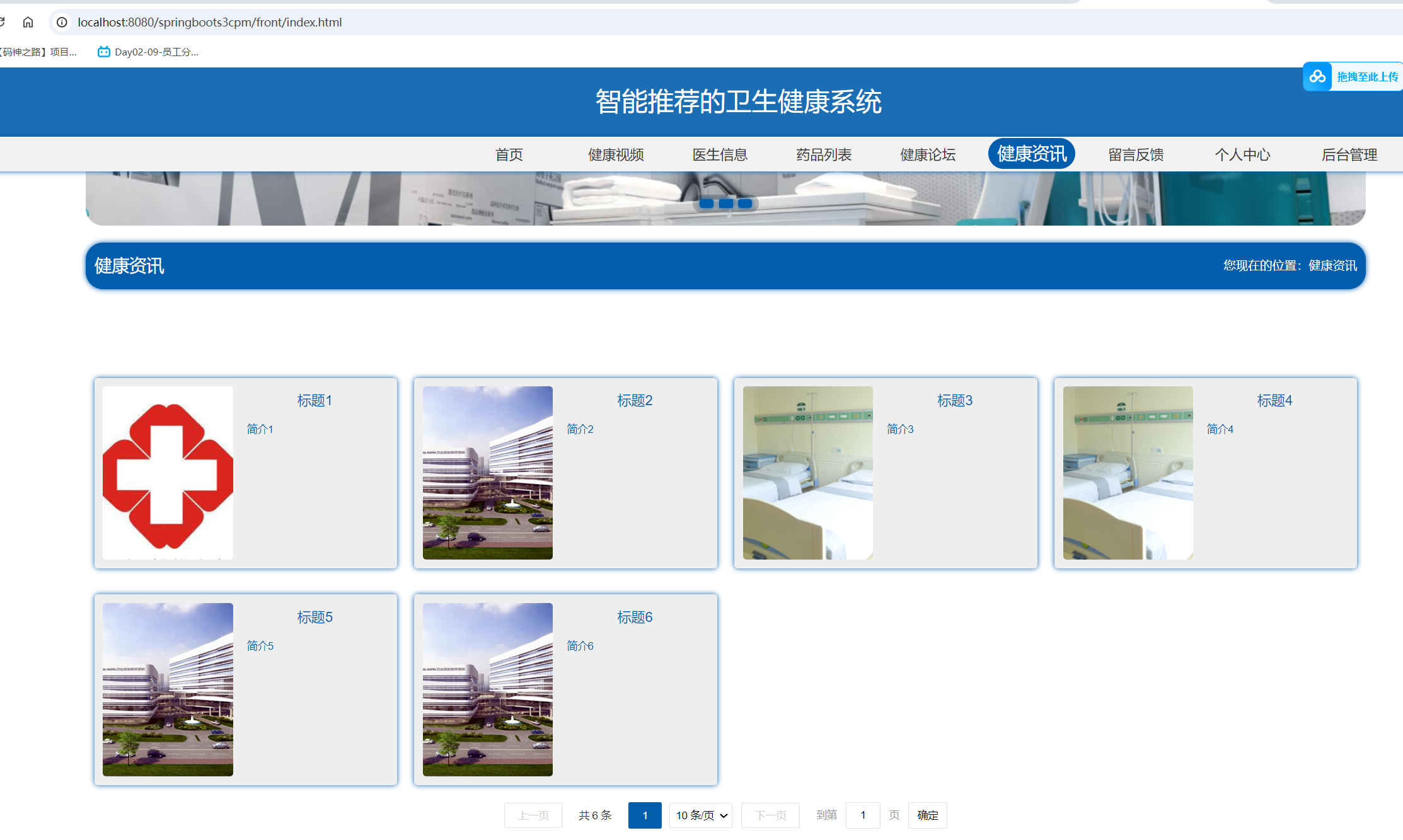The image size is (1403, 840).
Task: Reload the page with the refresh icon
Action: [3, 21]
